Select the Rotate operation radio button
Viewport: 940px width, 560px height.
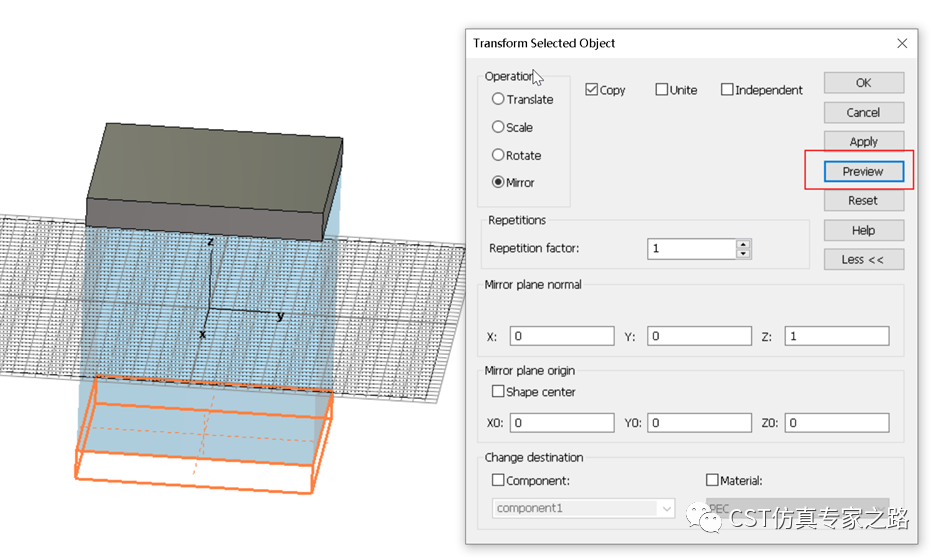[498, 155]
